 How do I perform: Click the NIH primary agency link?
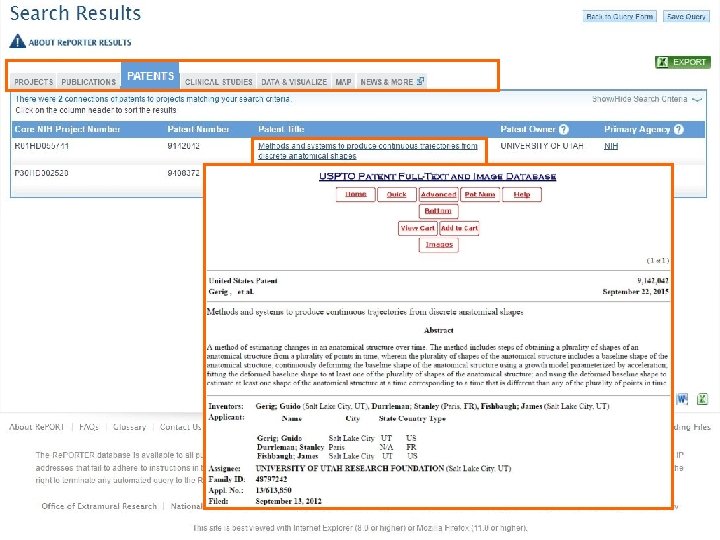click(611, 146)
